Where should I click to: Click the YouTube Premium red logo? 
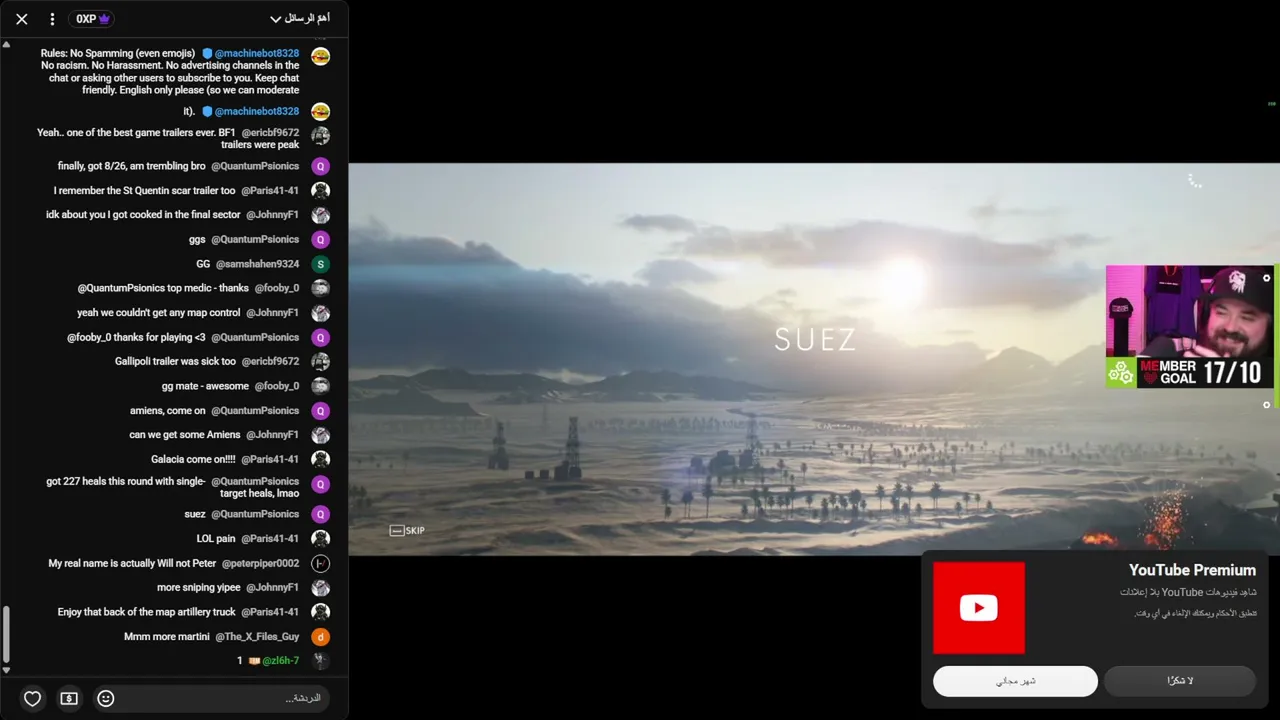pos(979,608)
